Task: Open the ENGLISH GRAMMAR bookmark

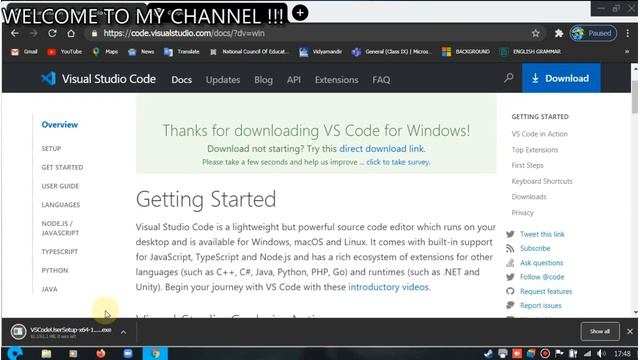Action: pyautogui.click(x=531, y=52)
